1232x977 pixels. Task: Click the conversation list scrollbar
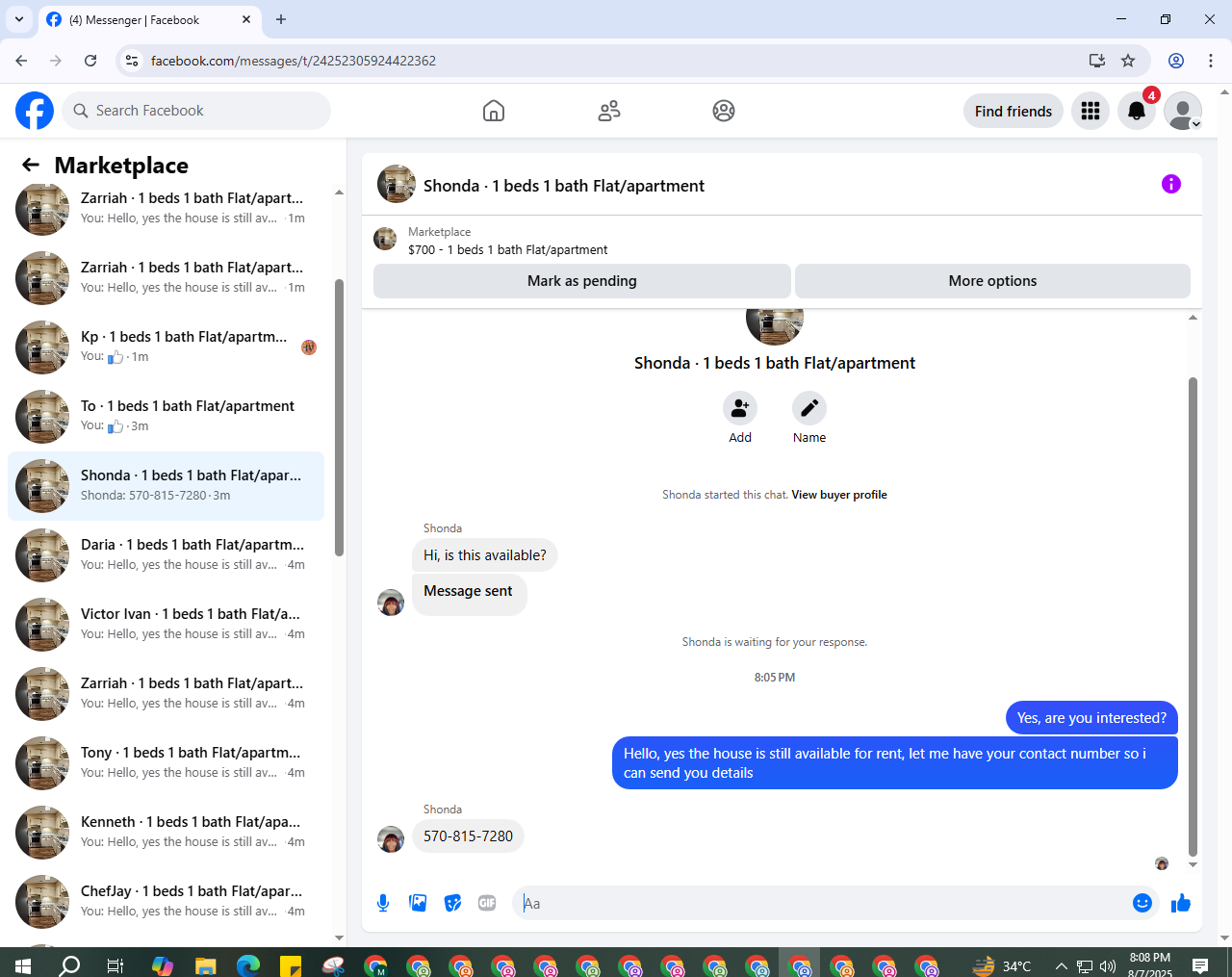tap(339, 418)
